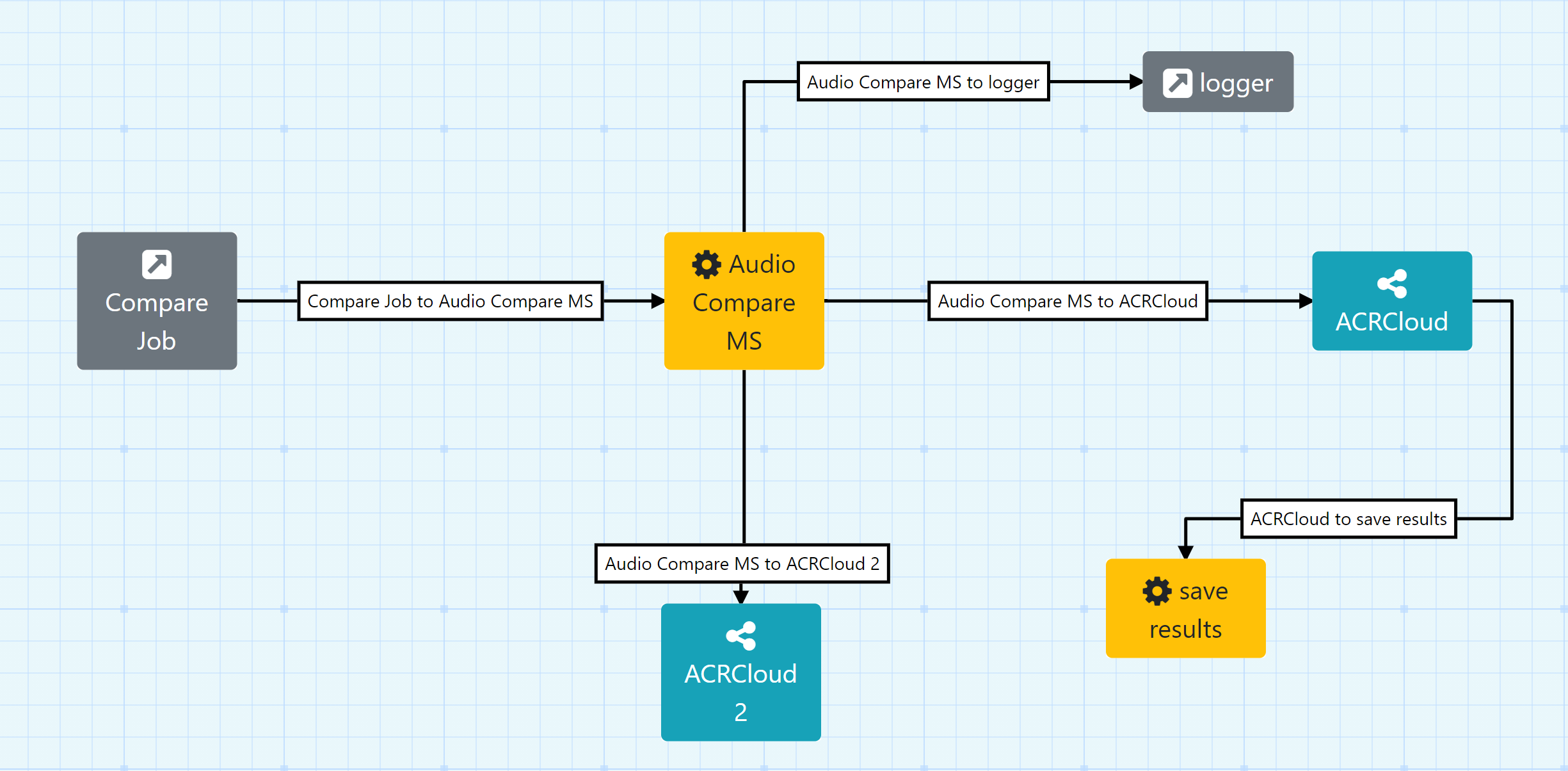Click 'Compare Job to Audio Compare MS' connection label
Screen dimensions: 1568x771
(x=451, y=301)
